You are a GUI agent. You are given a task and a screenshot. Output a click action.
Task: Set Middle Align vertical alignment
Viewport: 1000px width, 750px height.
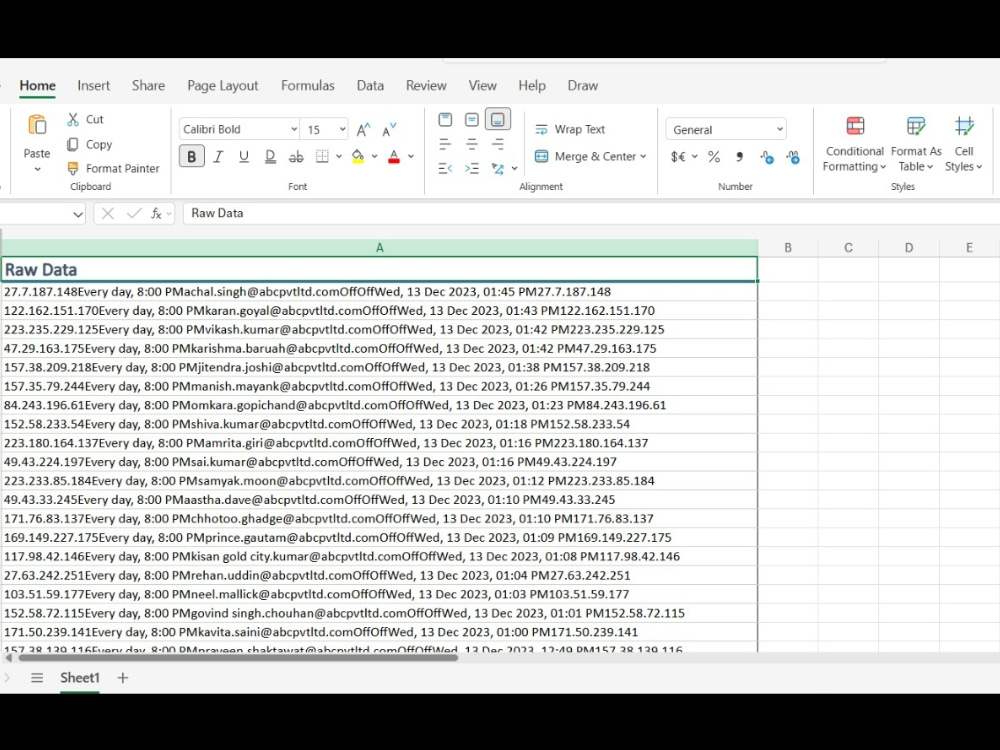pos(471,120)
